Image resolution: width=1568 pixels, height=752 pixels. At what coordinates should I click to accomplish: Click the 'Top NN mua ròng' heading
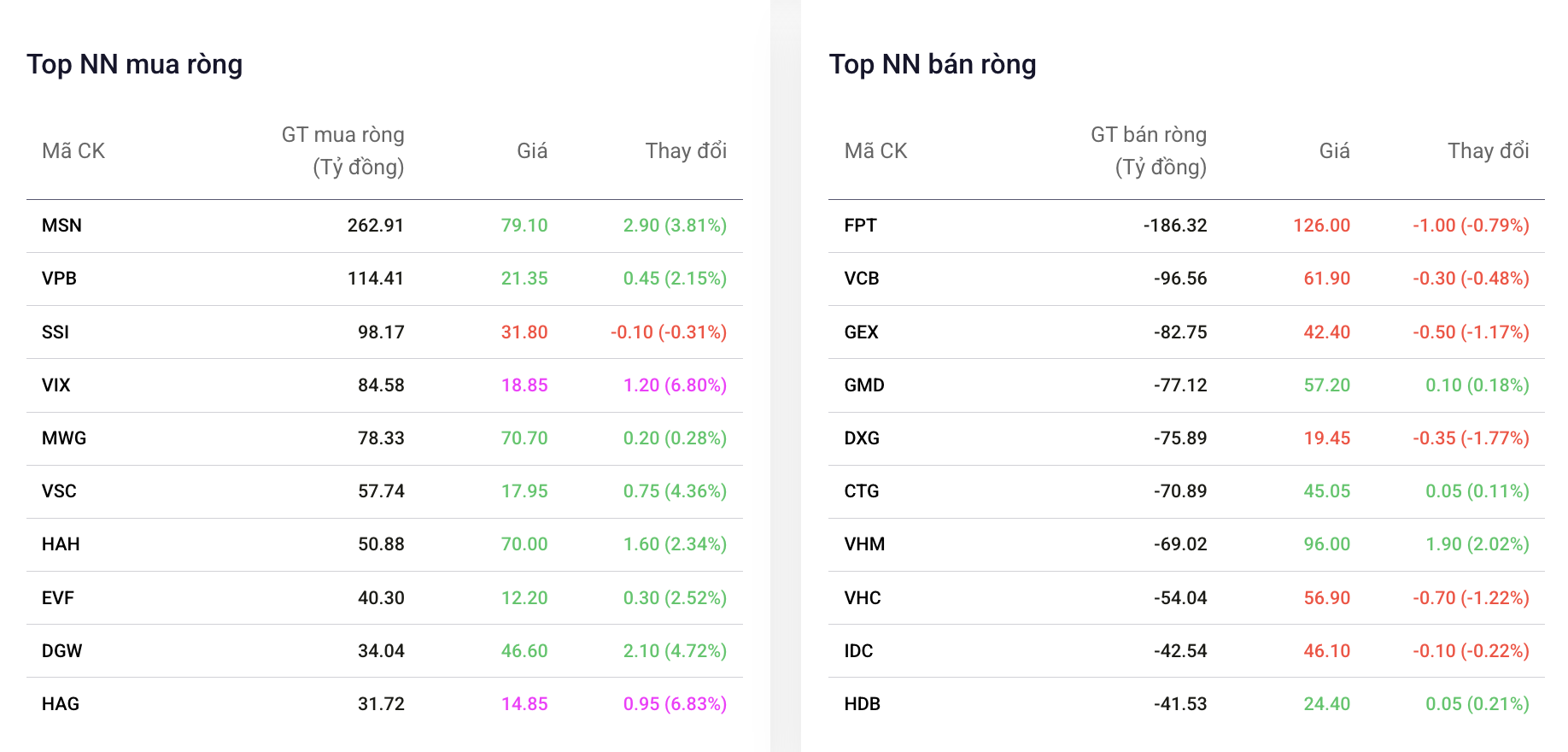click(135, 65)
